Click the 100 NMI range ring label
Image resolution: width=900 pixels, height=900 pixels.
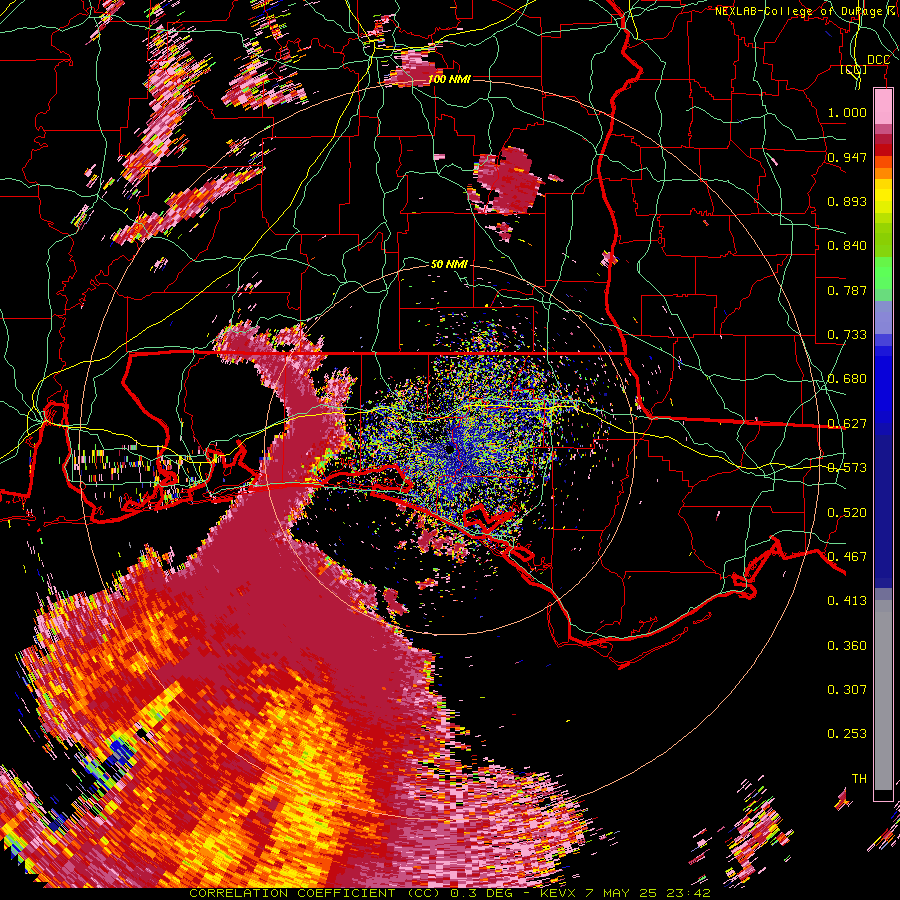pyautogui.click(x=449, y=79)
